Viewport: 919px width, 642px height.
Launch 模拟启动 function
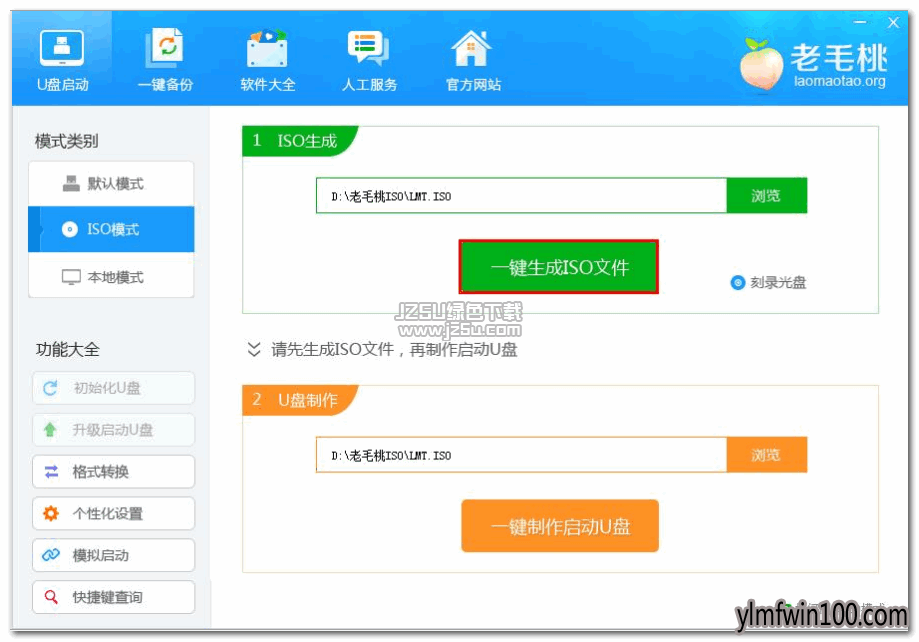pos(114,555)
